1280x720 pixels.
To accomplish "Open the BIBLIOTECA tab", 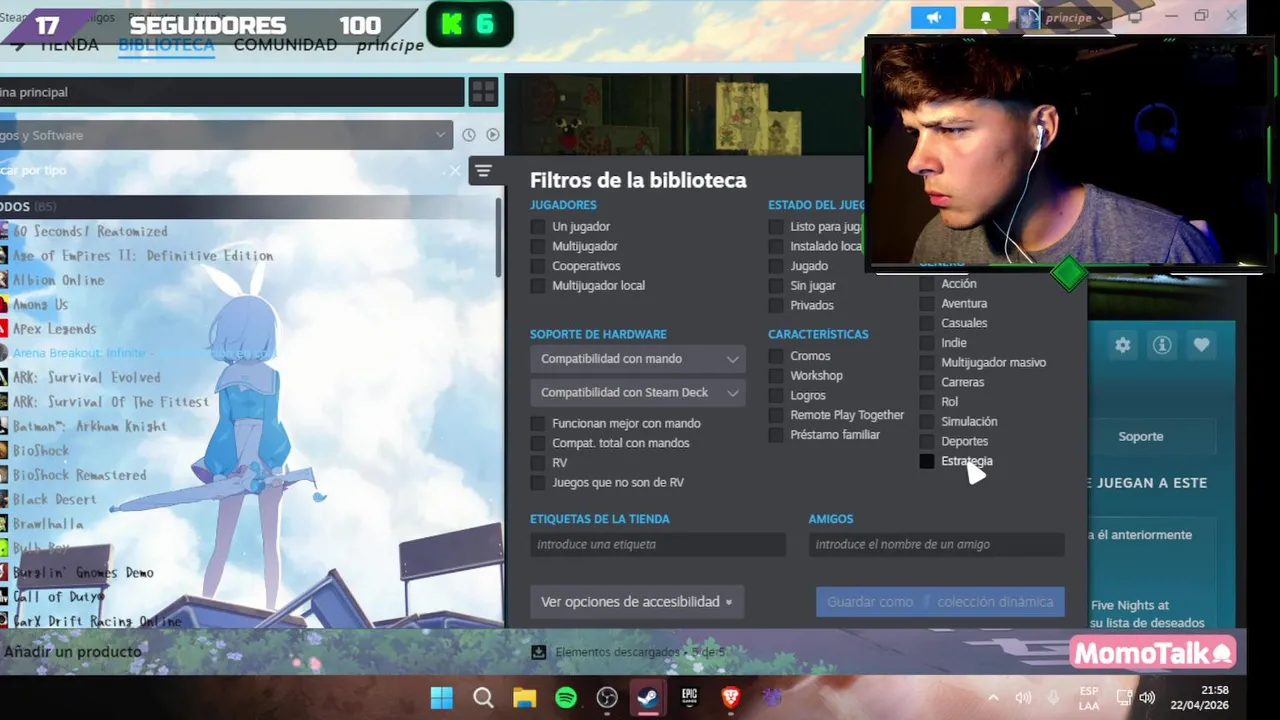I will coord(166,45).
